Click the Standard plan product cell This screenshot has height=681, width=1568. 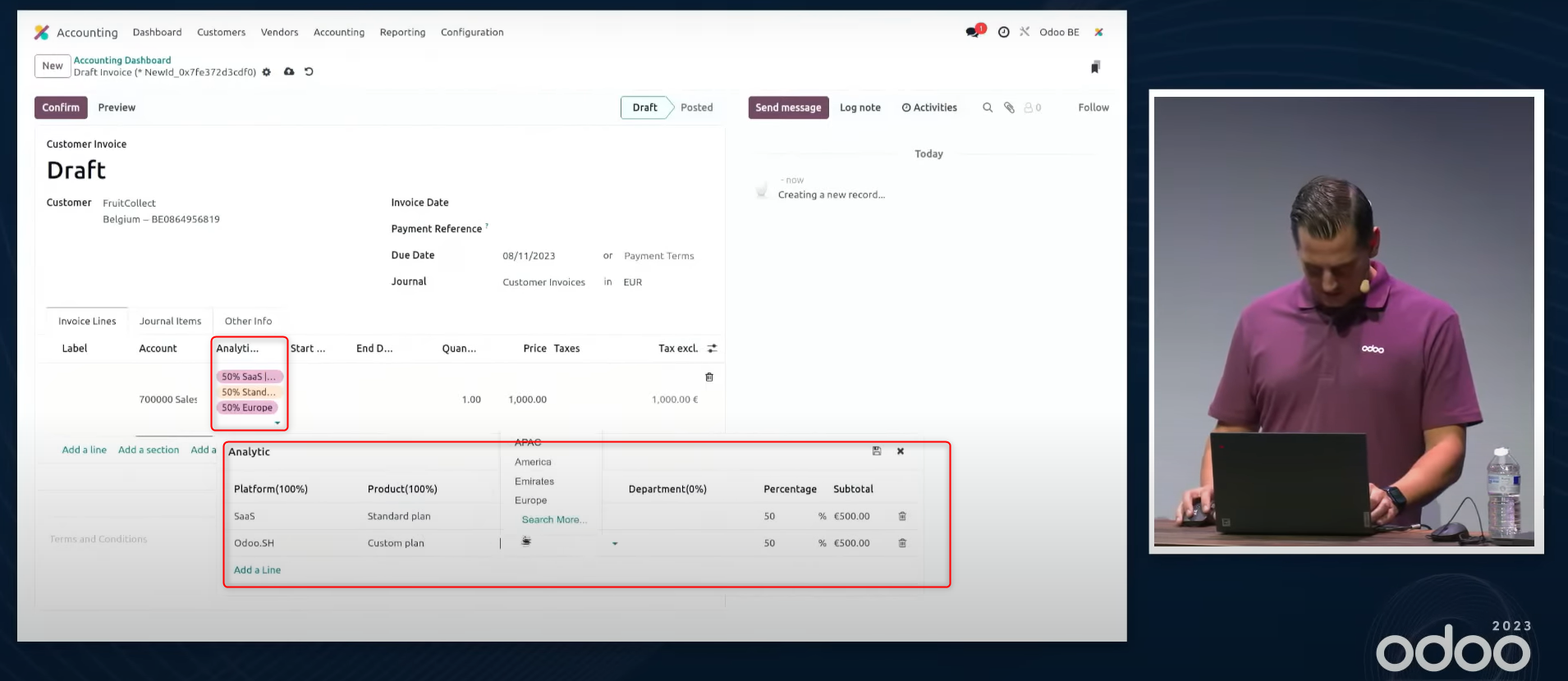(399, 516)
